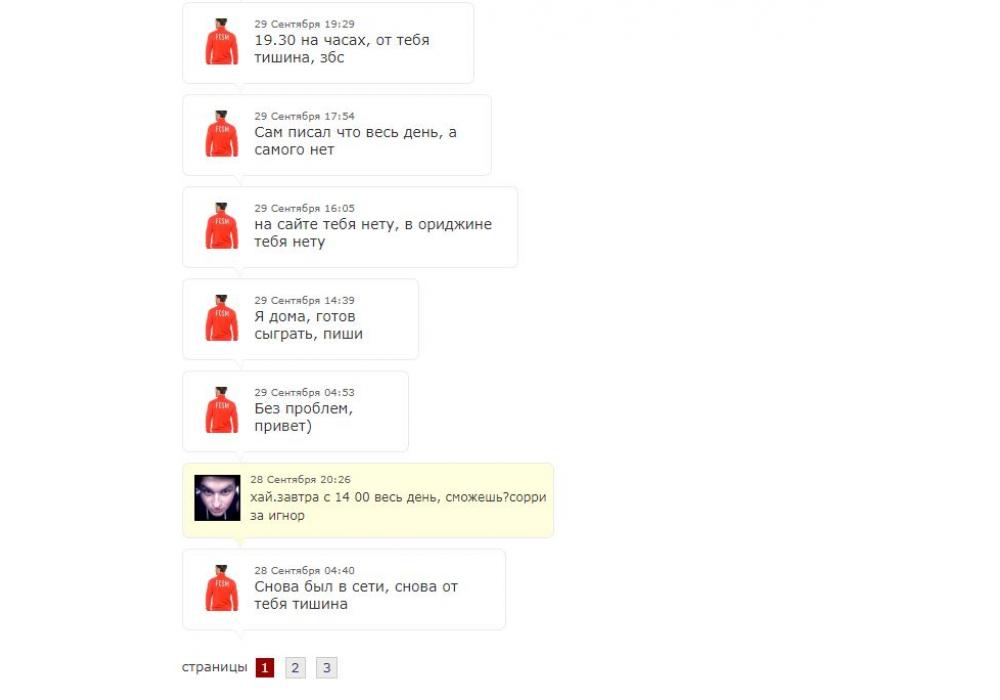1000x700 pixels.
Task: Select the message 'Я дома, готов сыграть, пиши'
Action: [x=309, y=325]
